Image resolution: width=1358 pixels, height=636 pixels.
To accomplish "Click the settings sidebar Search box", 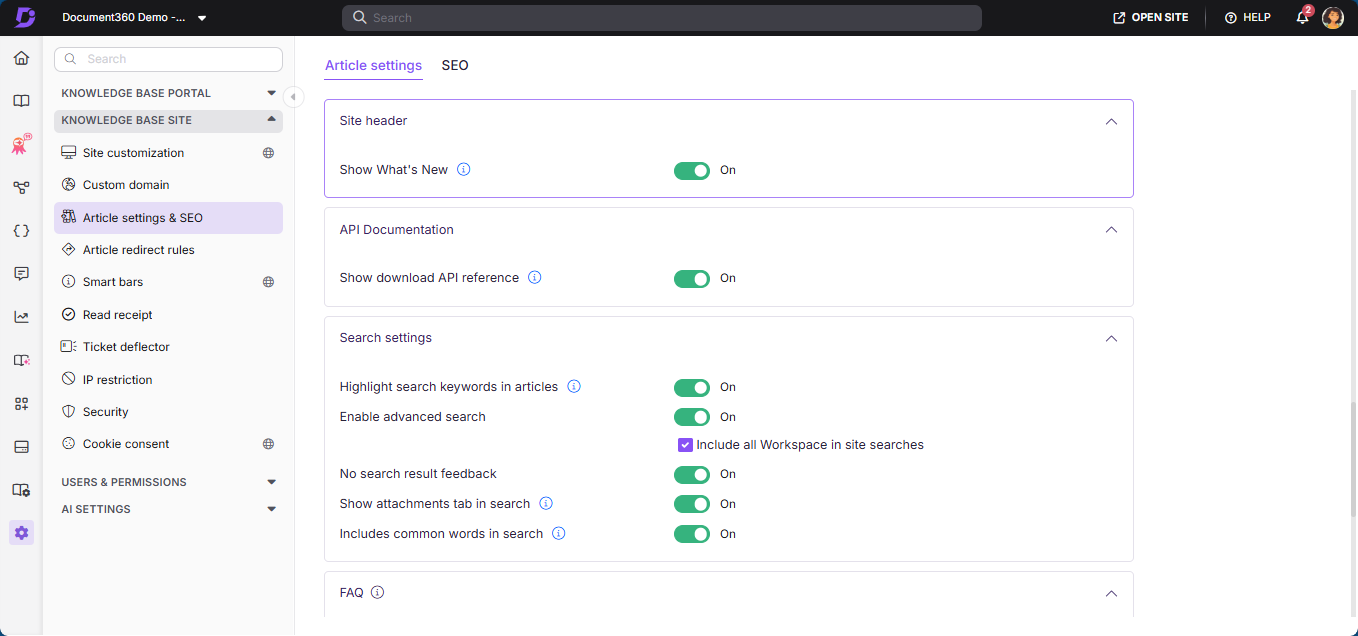I will (x=168, y=59).
